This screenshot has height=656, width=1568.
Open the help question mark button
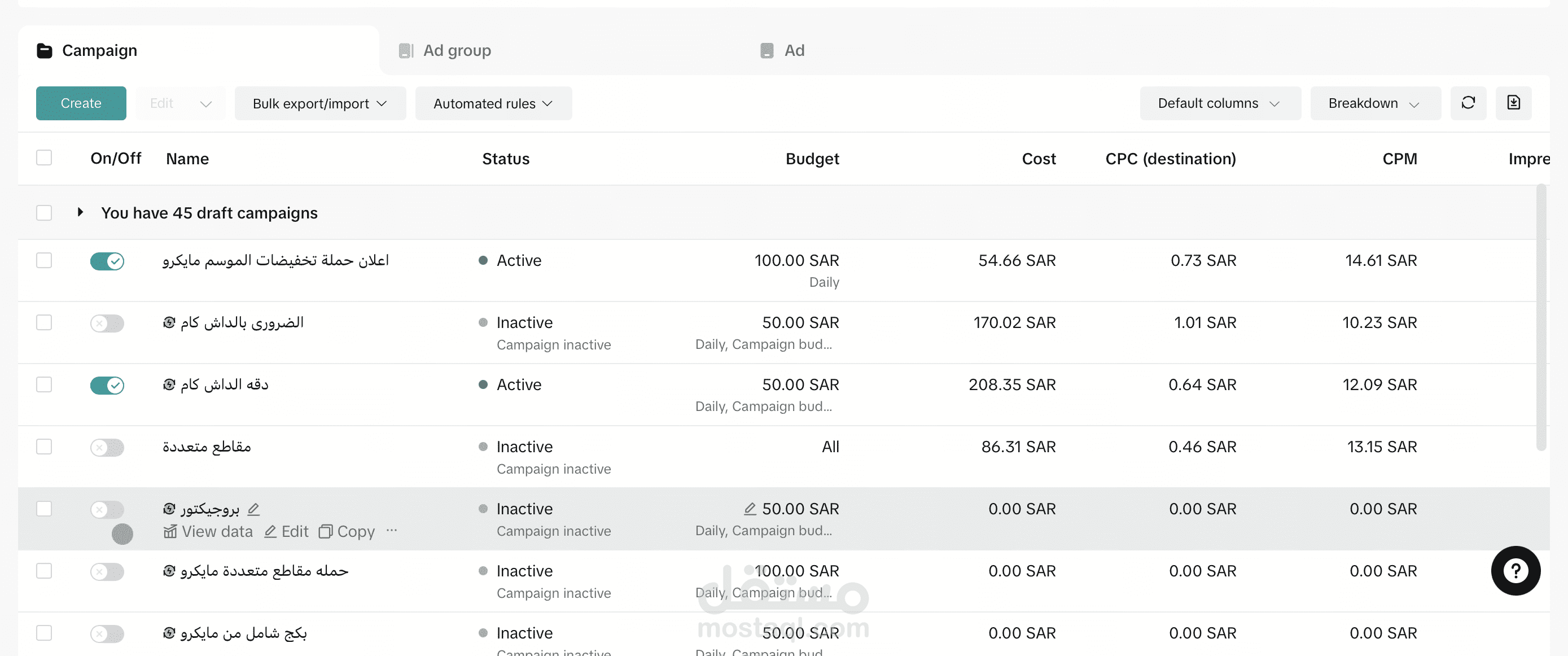[x=1514, y=570]
